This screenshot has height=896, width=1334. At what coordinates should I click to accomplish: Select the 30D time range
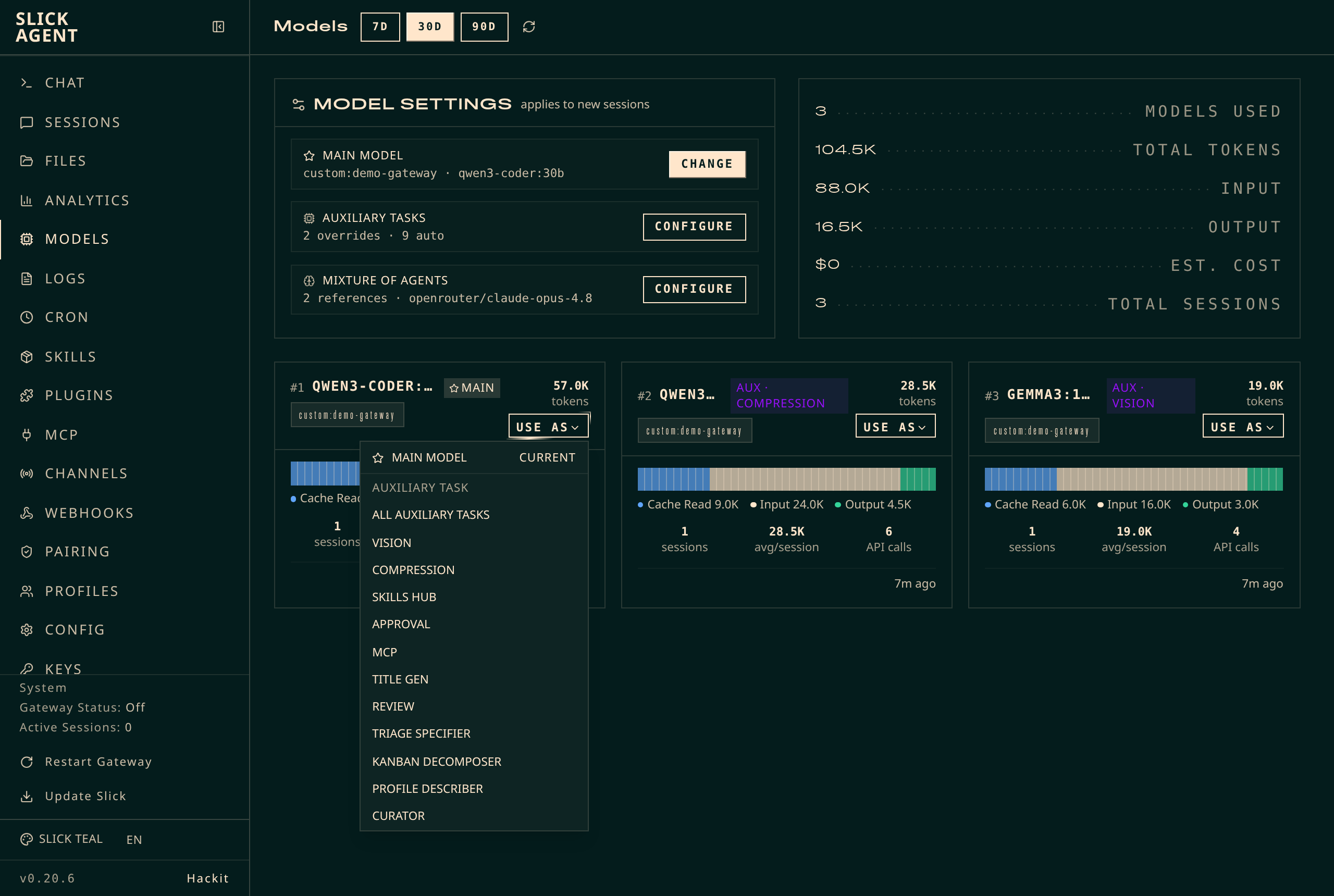pyautogui.click(x=430, y=27)
